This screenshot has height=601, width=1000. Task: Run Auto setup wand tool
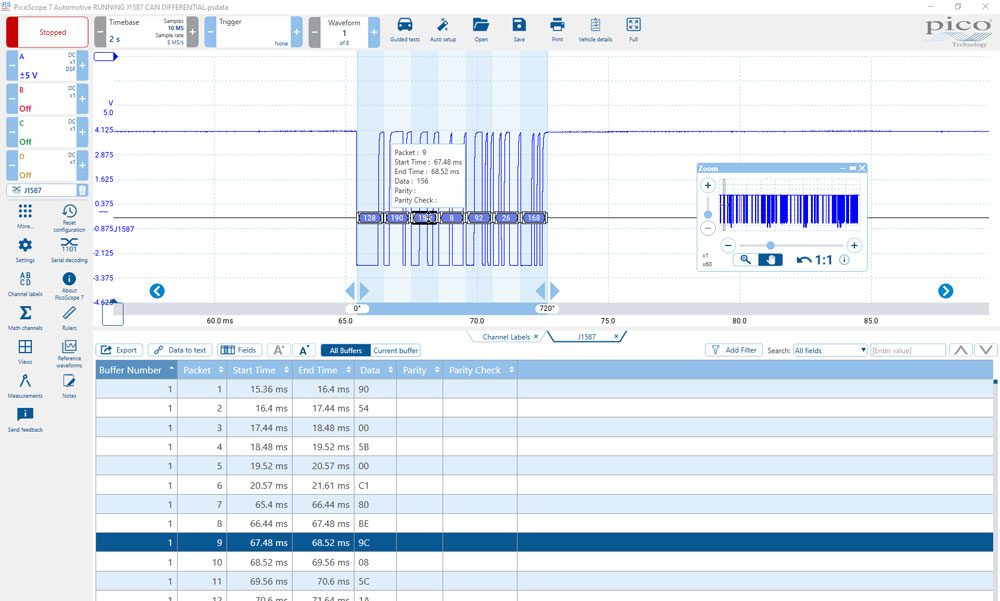point(443,30)
